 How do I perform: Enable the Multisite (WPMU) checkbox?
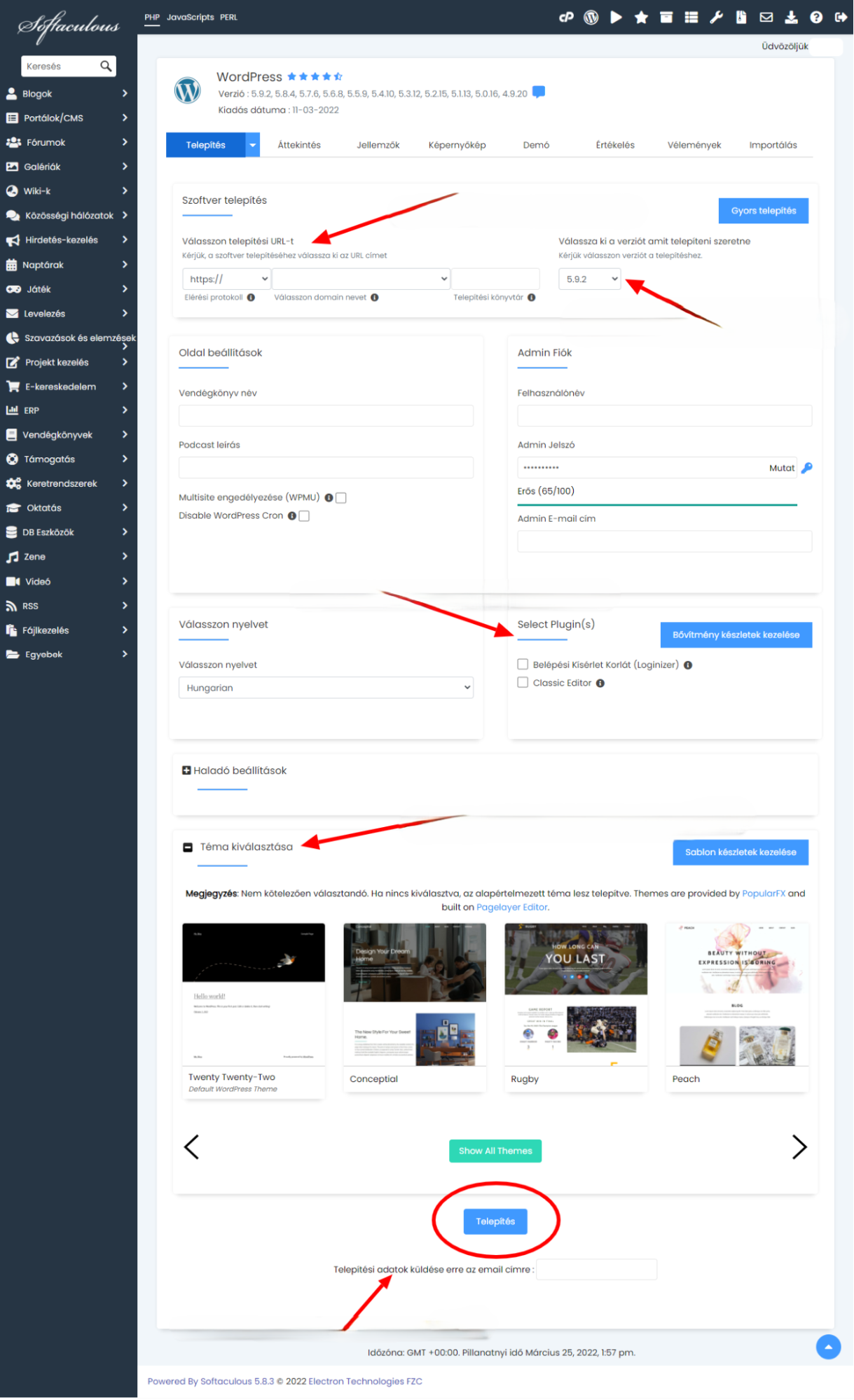(x=341, y=498)
